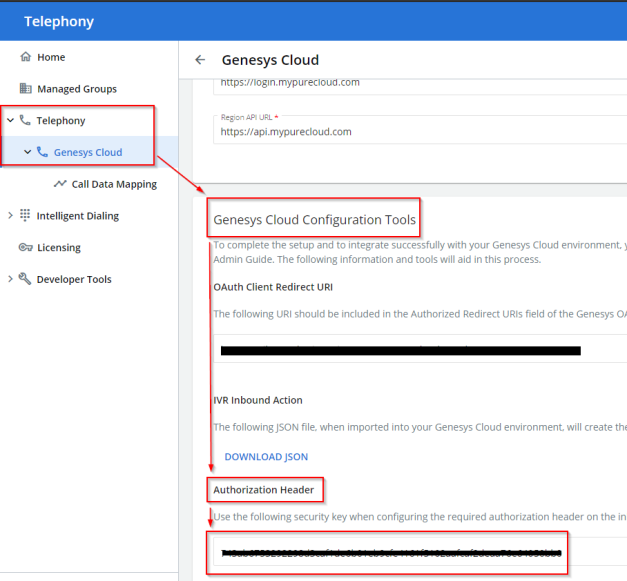The height and width of the screenshot is (581, 627).
Task: Open the Home menu item
Action: (51, 57)
